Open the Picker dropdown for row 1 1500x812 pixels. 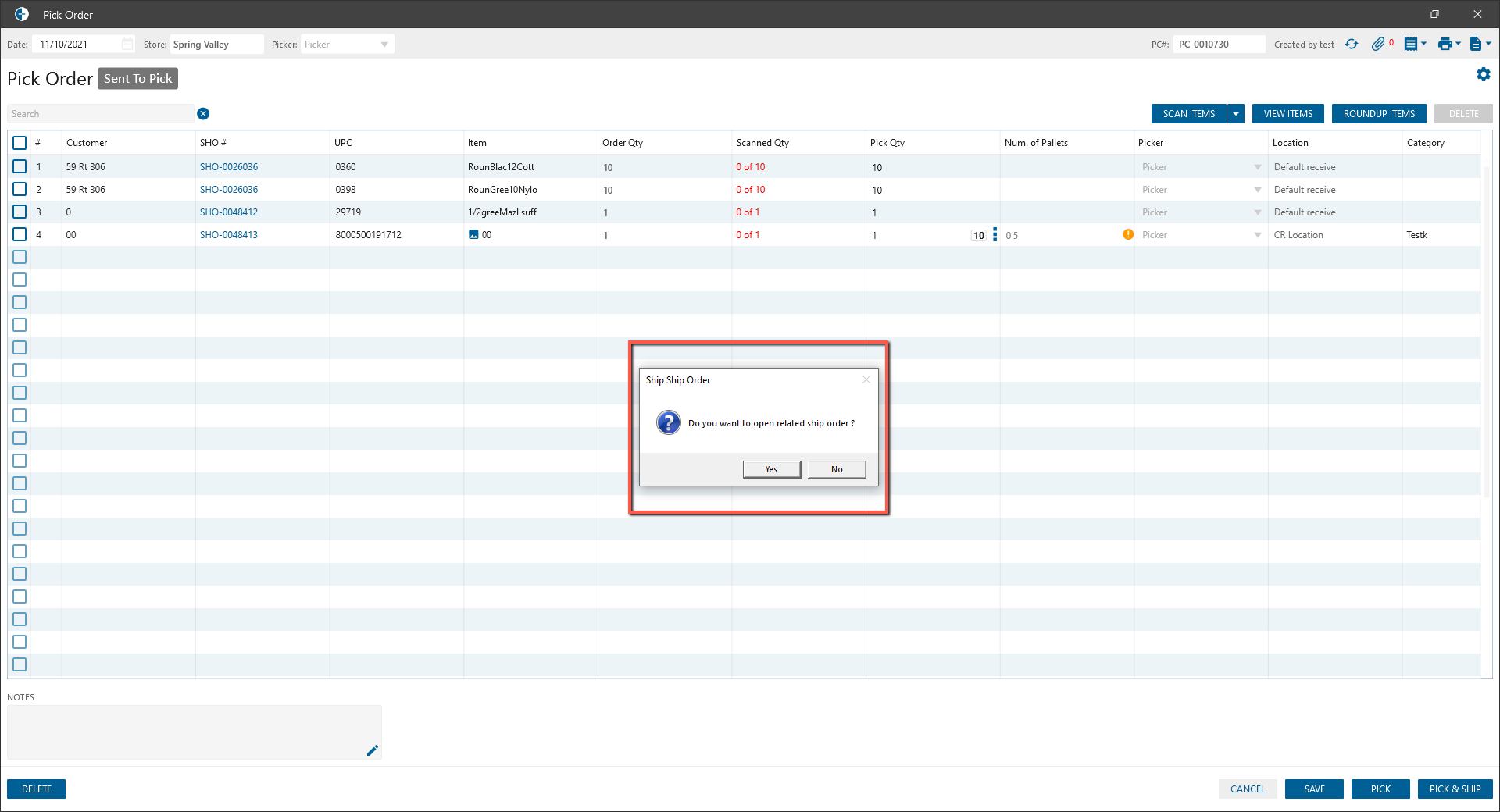click(1258, 167)
